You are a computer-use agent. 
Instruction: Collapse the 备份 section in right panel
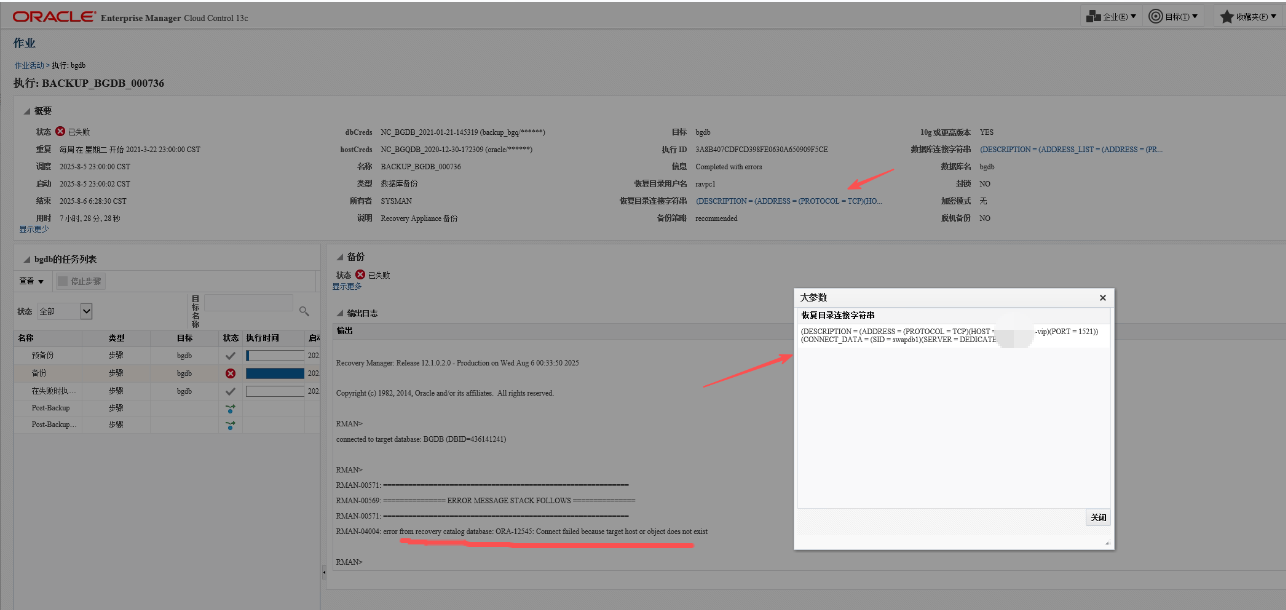[x=339, y=258]
